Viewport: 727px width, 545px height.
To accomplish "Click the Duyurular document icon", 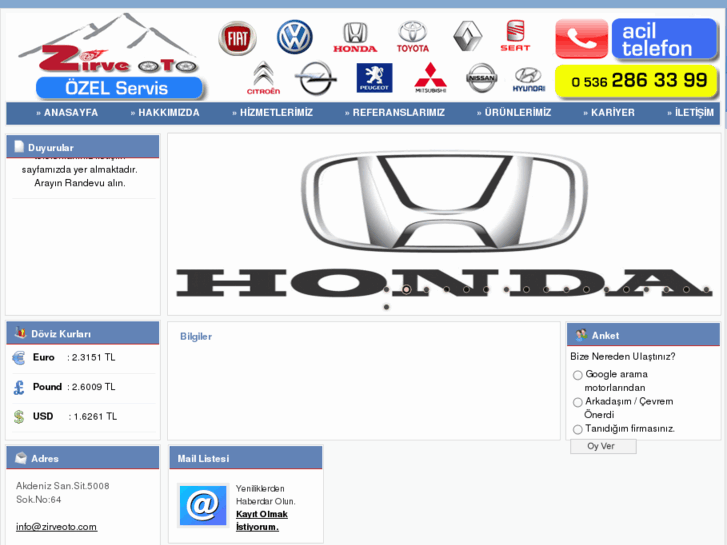I will pos(19,147).
